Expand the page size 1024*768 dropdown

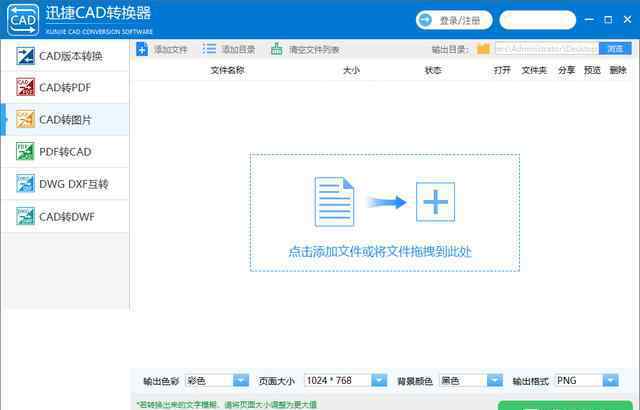(379, 380)
